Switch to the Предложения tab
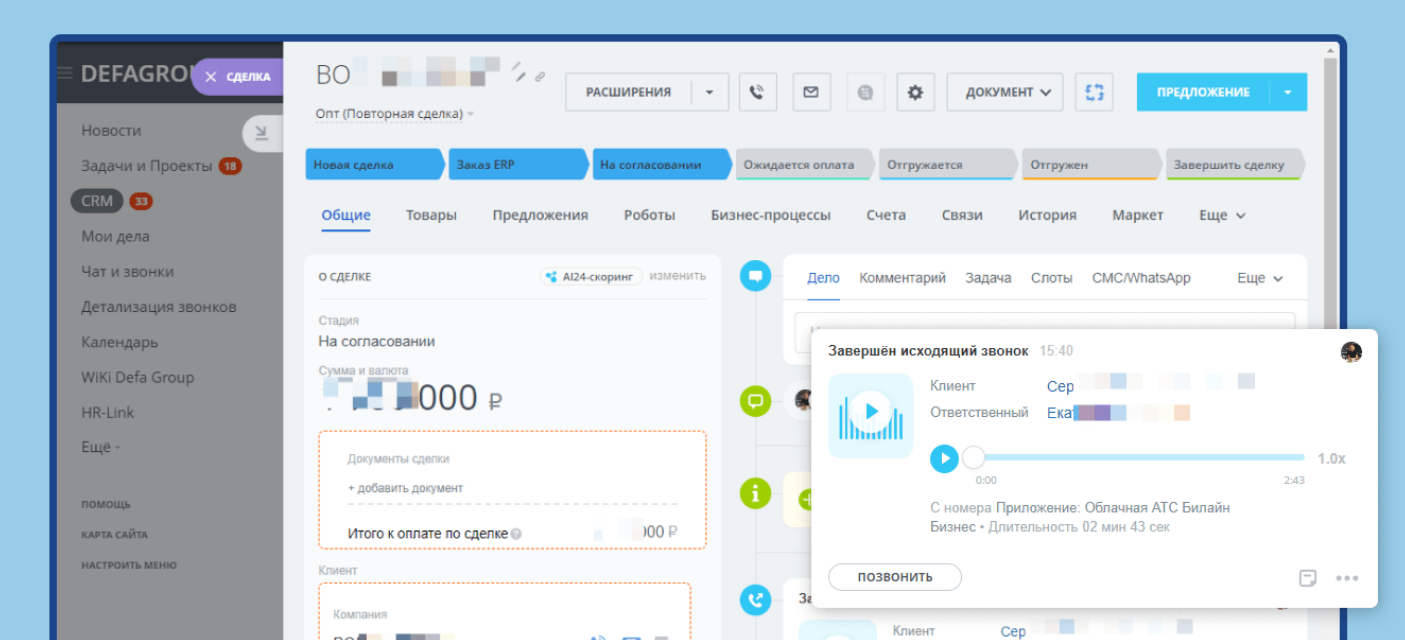1405x640 pixels. [x=540, y=215]
